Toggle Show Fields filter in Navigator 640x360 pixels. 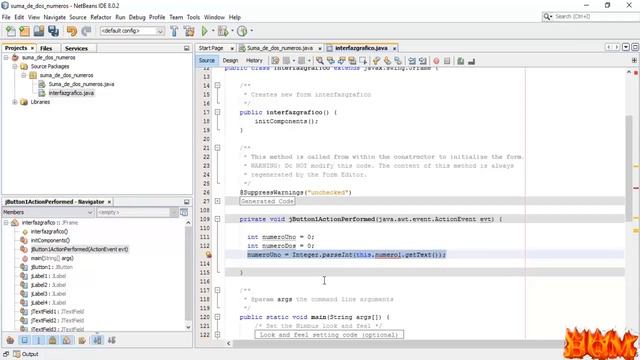(x=24, y=340)
